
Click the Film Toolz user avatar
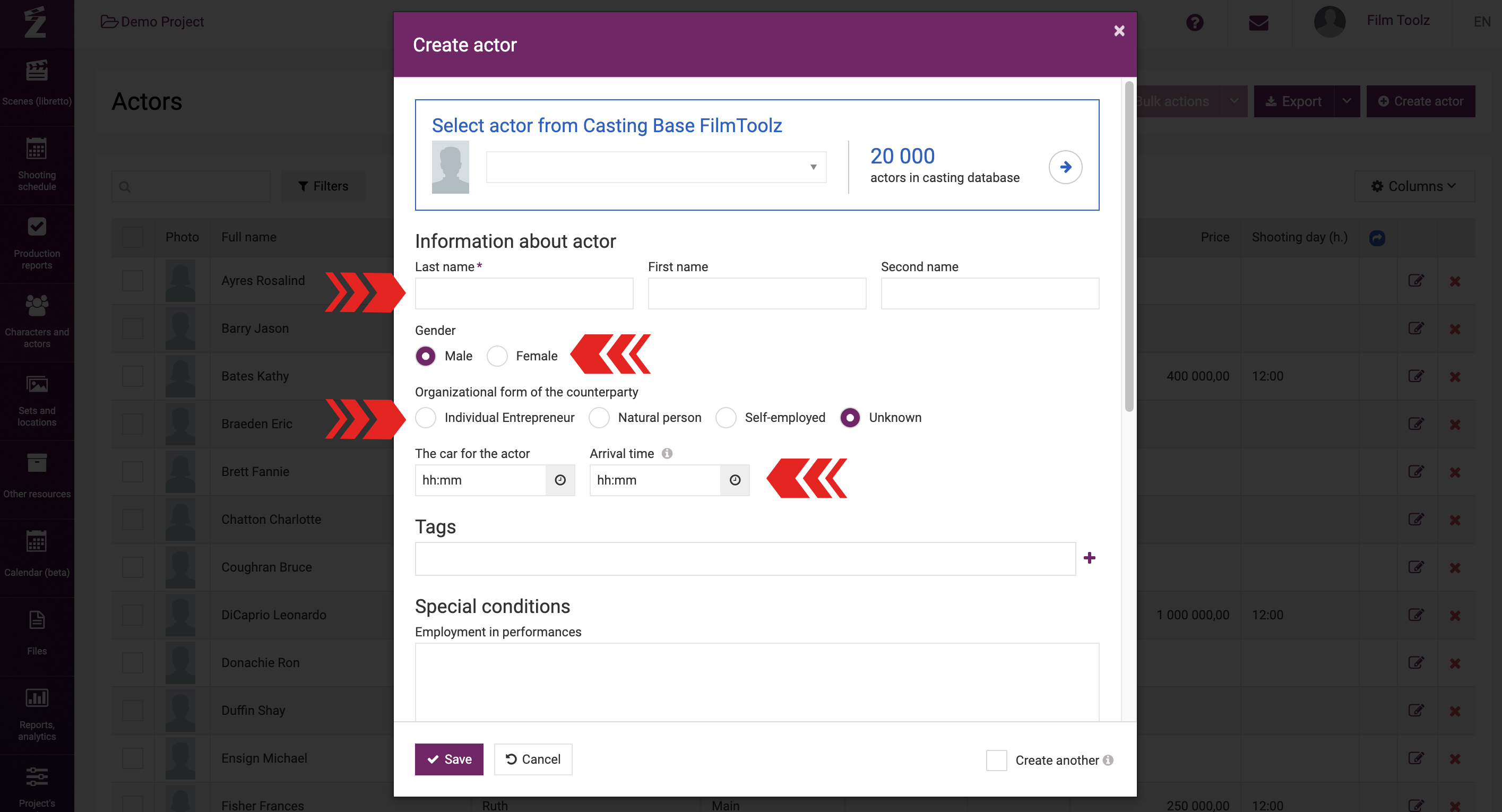tap(1330, 22)
